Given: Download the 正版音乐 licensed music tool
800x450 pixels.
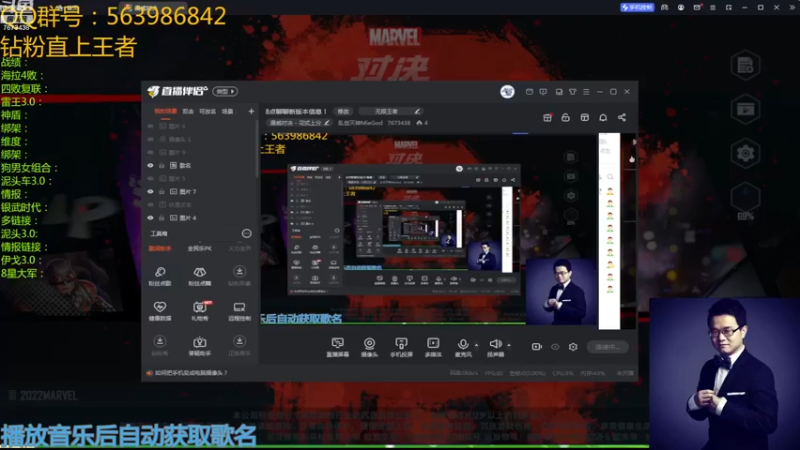Looking at the screenshot, I should (x=239, y=345).
